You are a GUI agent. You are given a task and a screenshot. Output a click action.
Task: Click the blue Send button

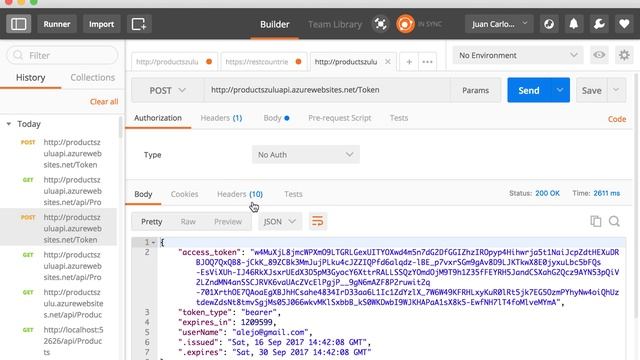[529, 90]
